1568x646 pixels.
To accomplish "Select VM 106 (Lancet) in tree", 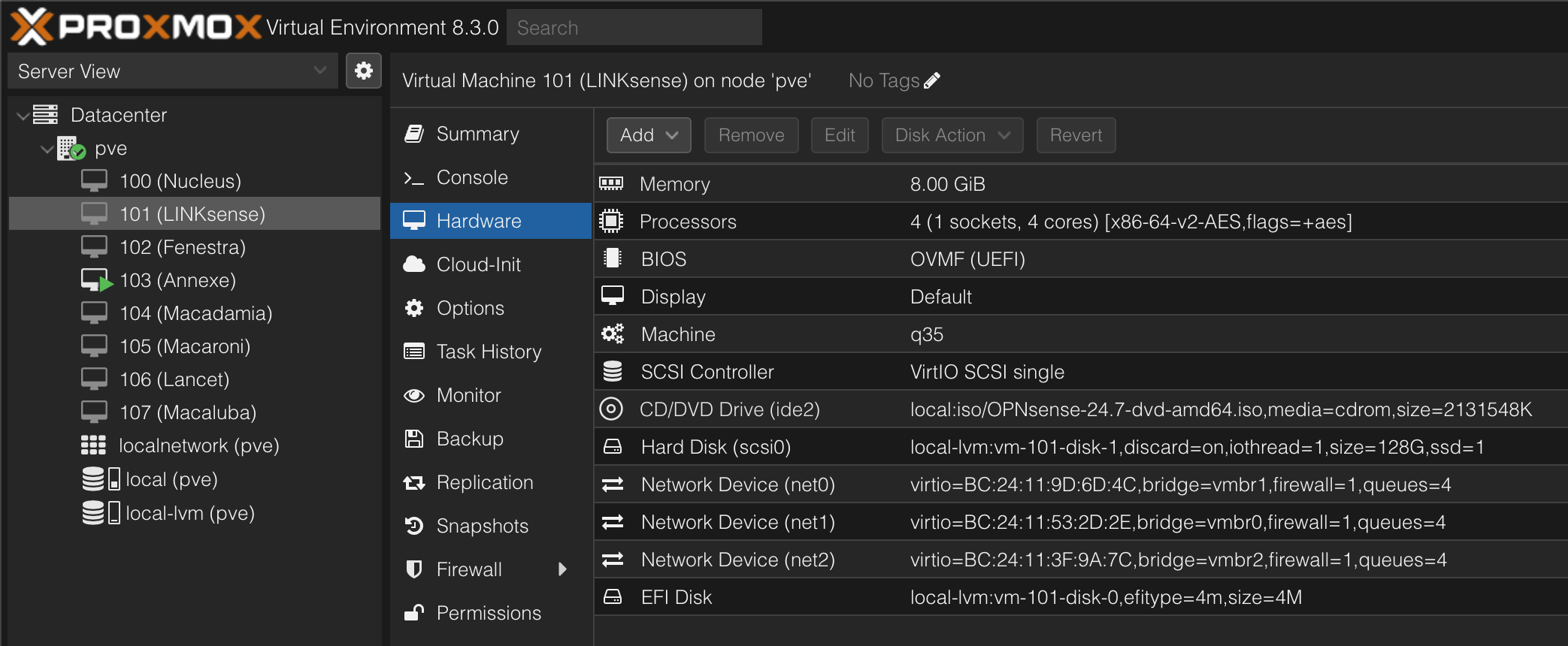I will coord(195,379).
